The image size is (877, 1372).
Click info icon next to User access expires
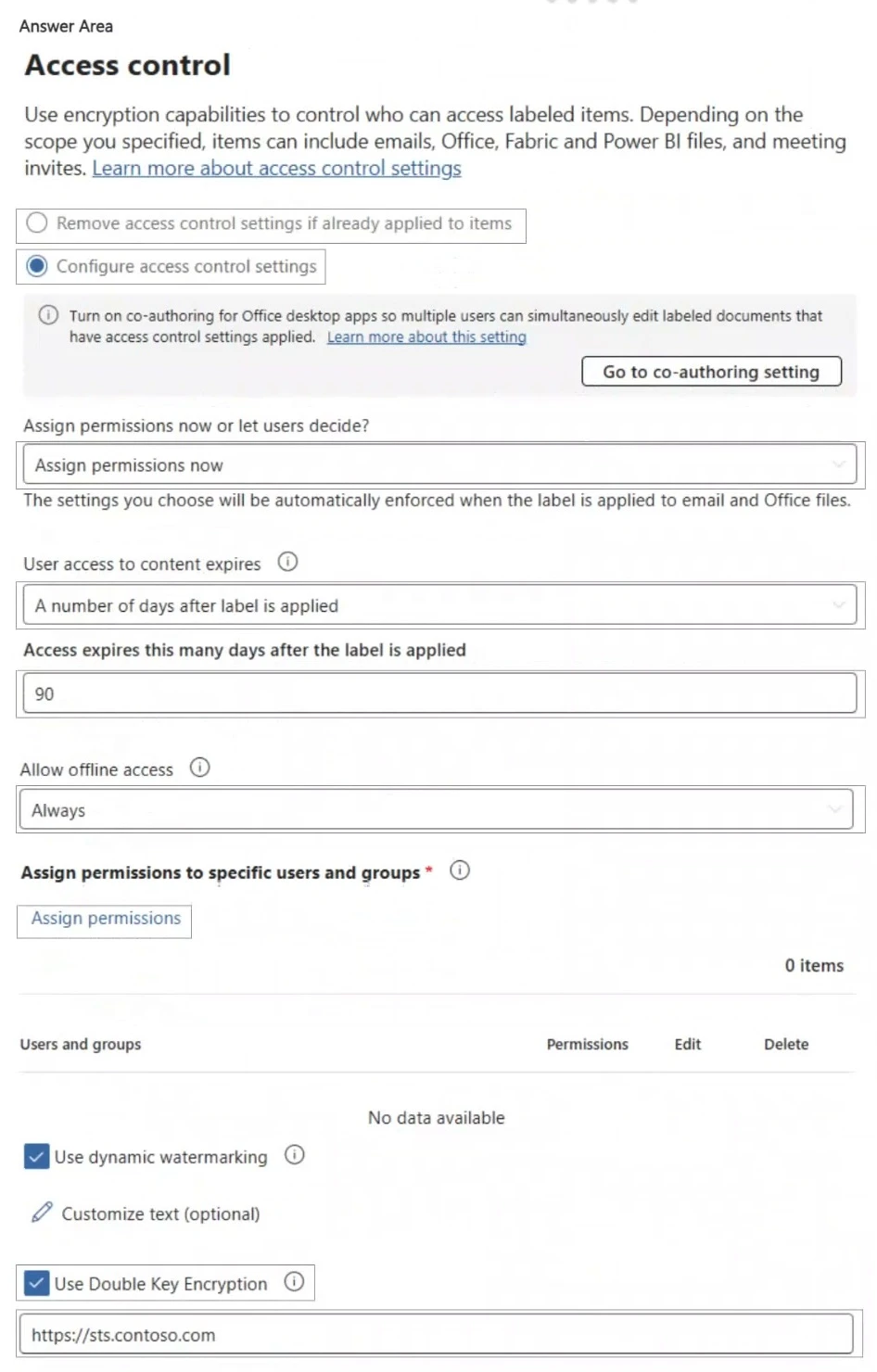[x=288, y=562]
